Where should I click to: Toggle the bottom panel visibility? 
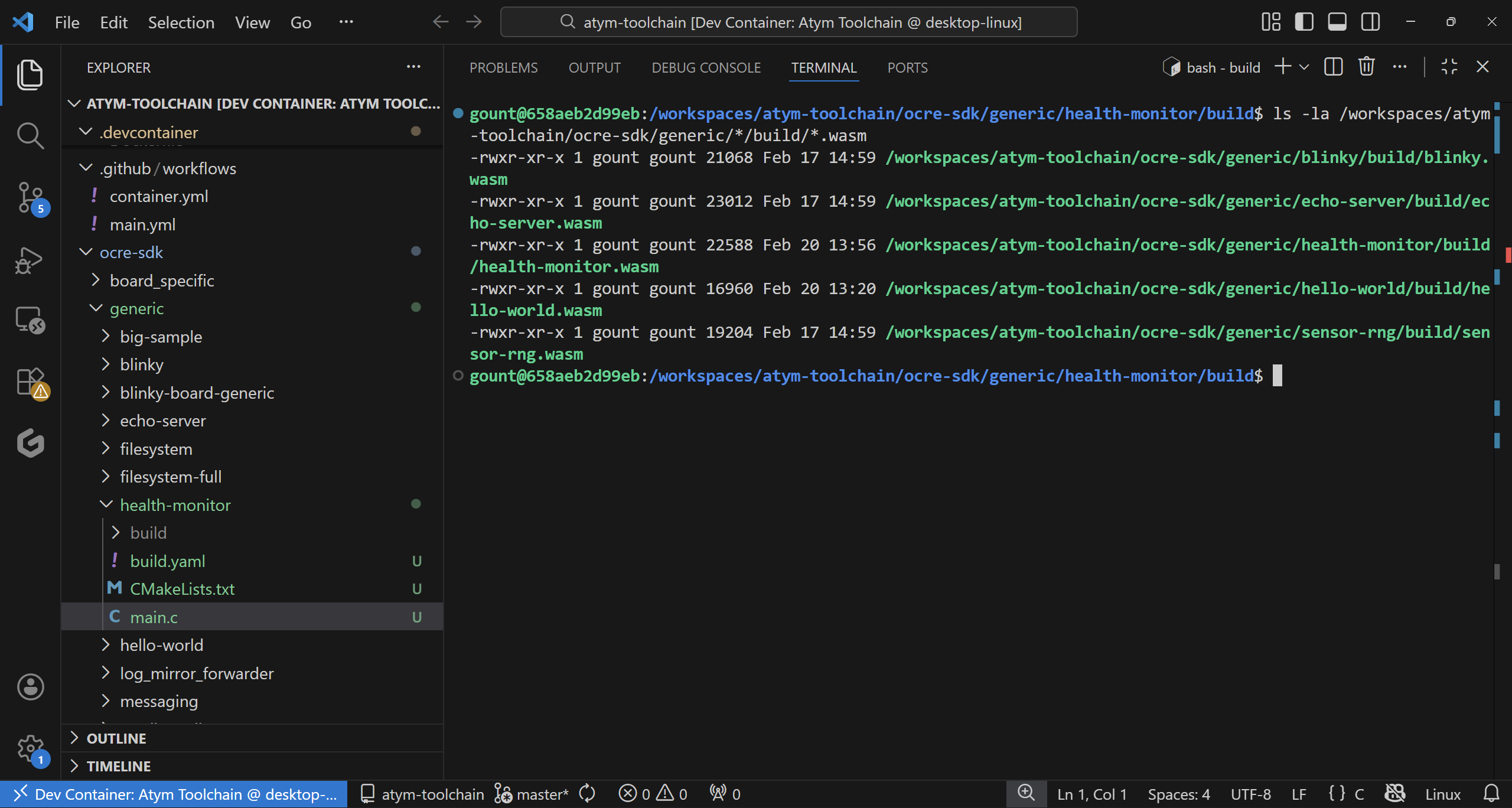pos(1337,22)
